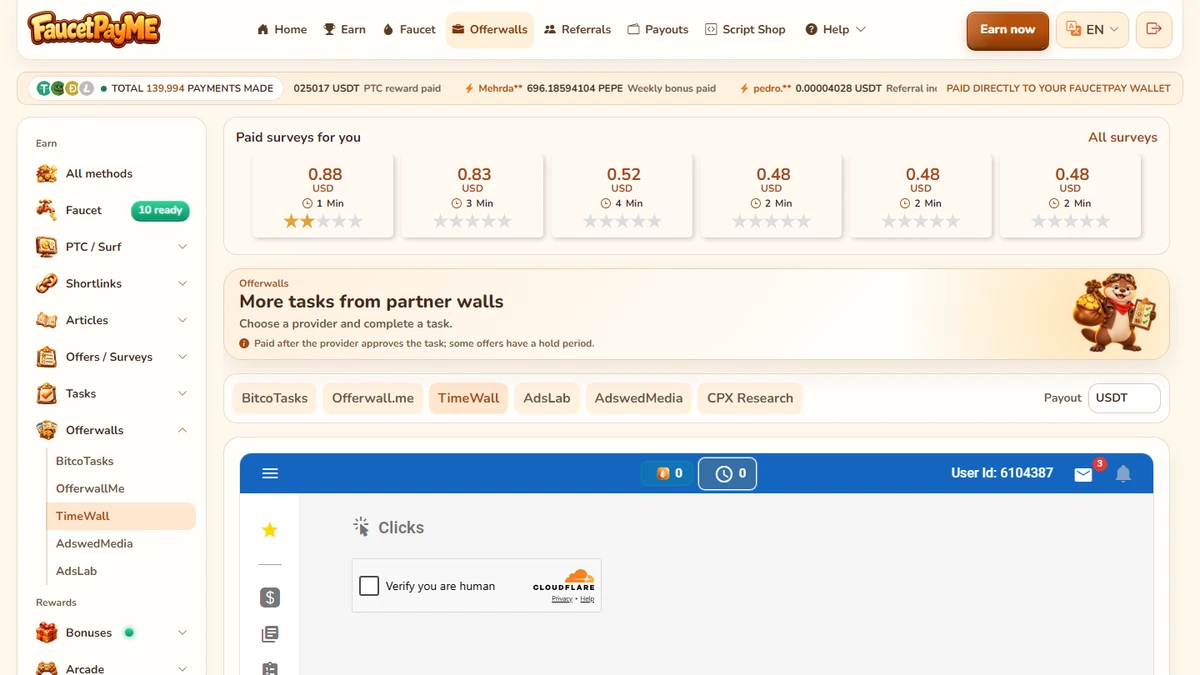This screenshot has height=675, width=1200.
Task: Switch to the Offerwall.me provider tab
Action: click(x=373, y=398)
